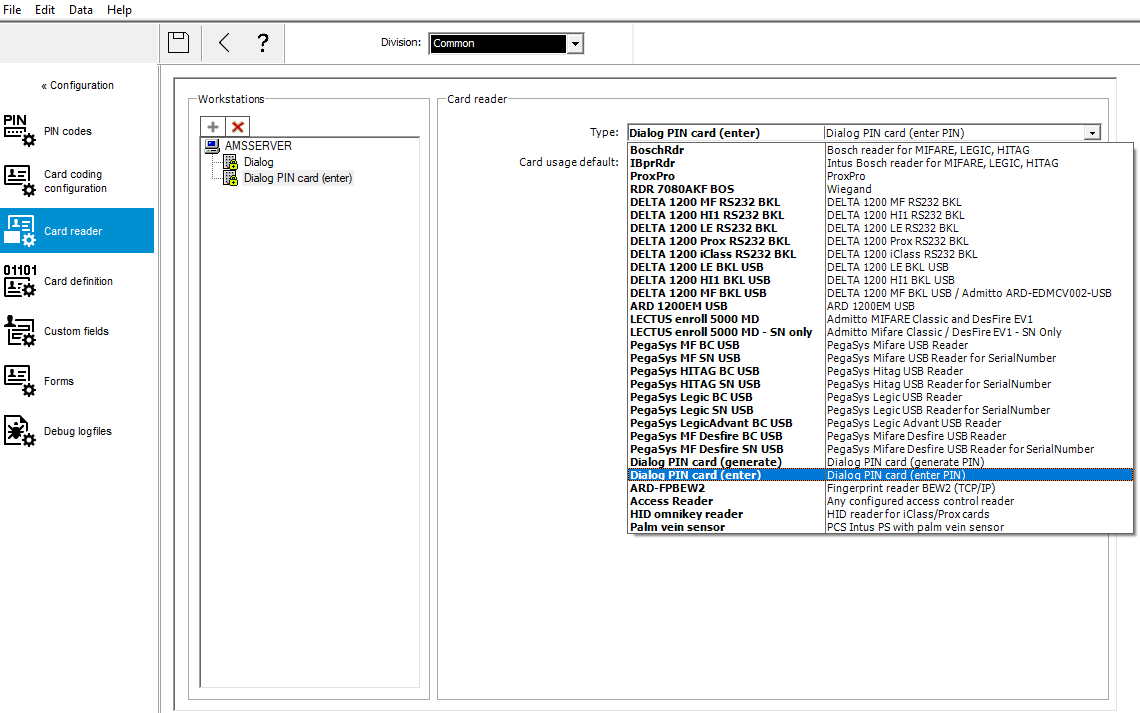Open Help question mark icon

(262, 42)
